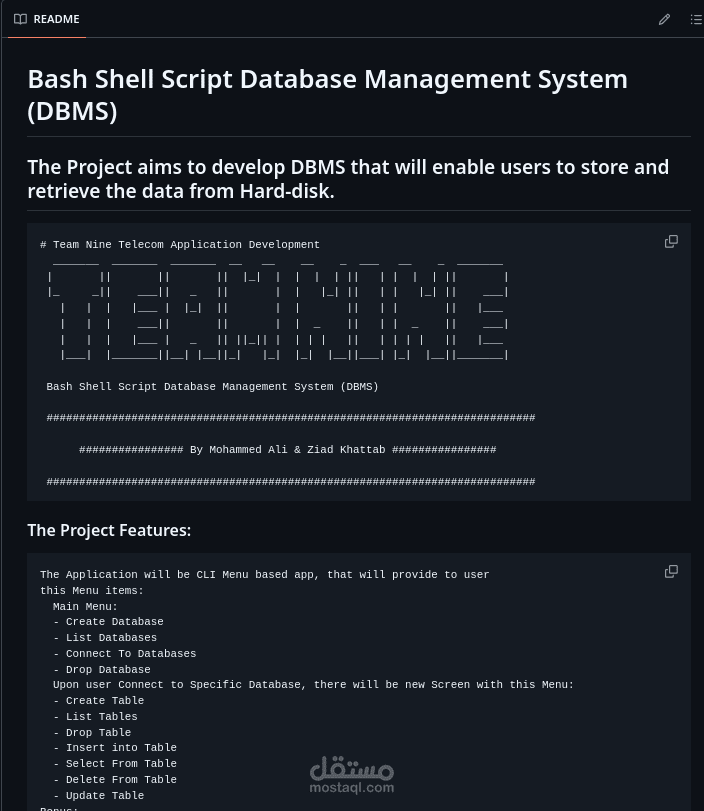
Task: Open the outline table of contents icon
Action: click(x=696, y=19)
